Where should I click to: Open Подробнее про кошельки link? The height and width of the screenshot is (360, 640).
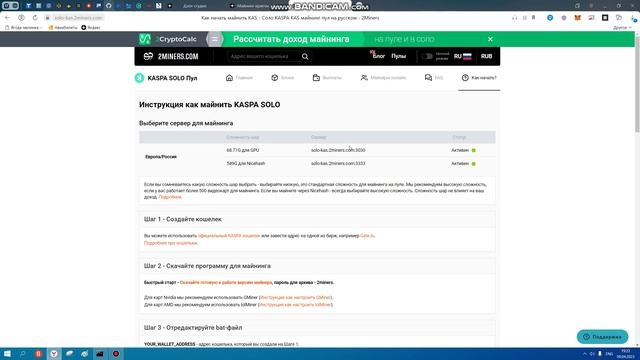tap(171, 243)
